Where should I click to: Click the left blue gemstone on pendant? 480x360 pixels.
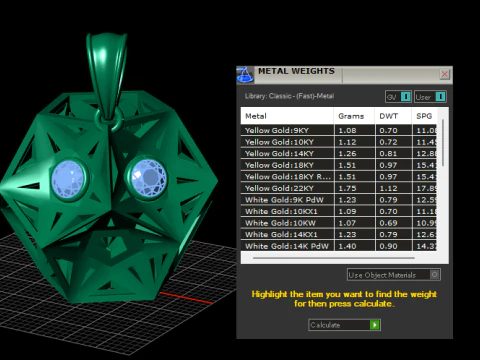pyautogui.click(x=68, y=179)
